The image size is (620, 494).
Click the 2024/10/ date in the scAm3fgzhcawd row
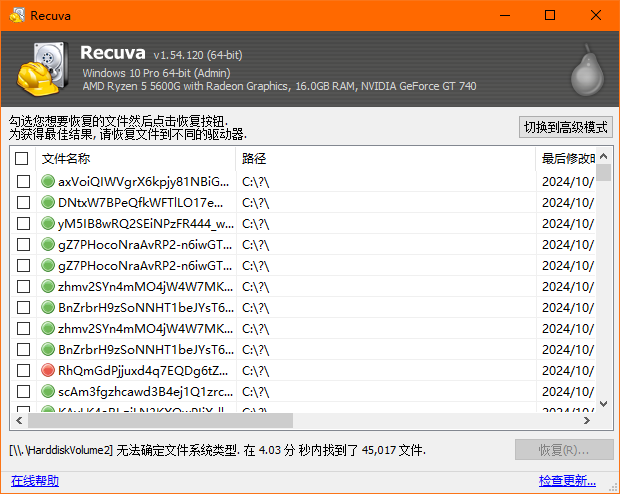pyautogui.click(x=568, y=392)
